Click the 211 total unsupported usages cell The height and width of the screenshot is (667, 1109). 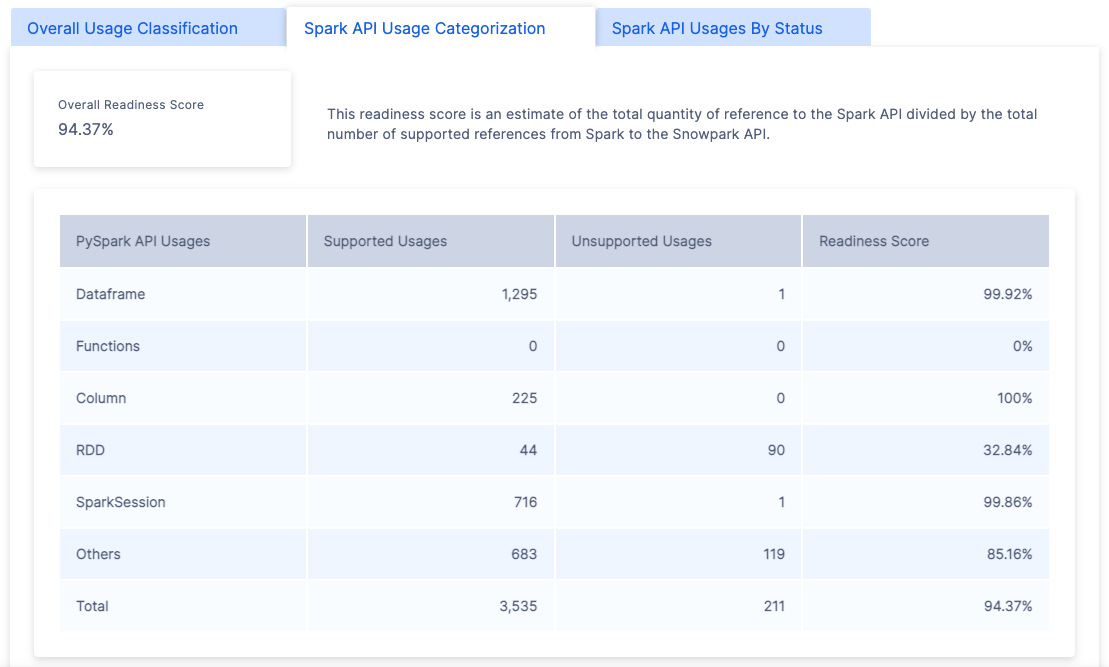(776, 606)
